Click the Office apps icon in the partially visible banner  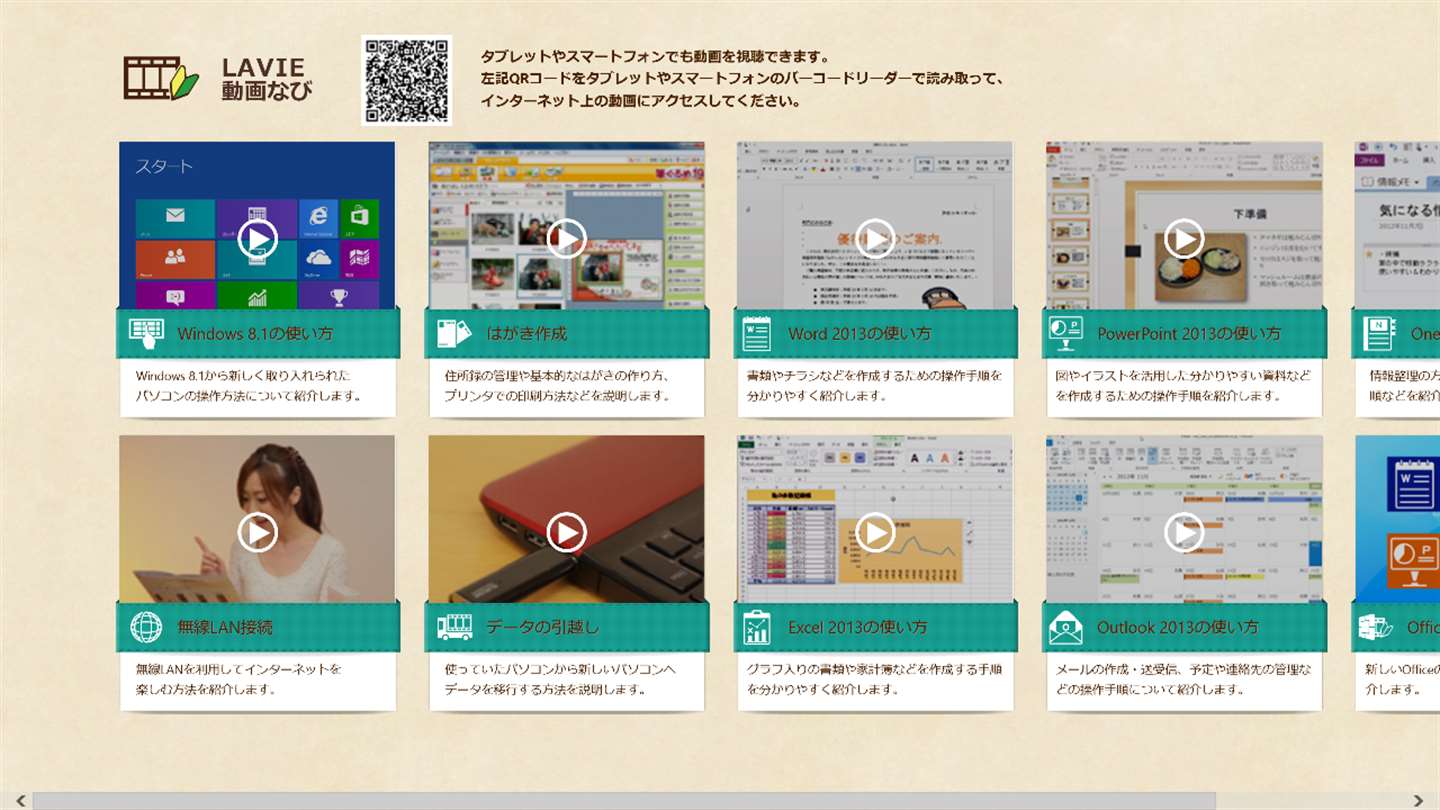click(1376, 627)
